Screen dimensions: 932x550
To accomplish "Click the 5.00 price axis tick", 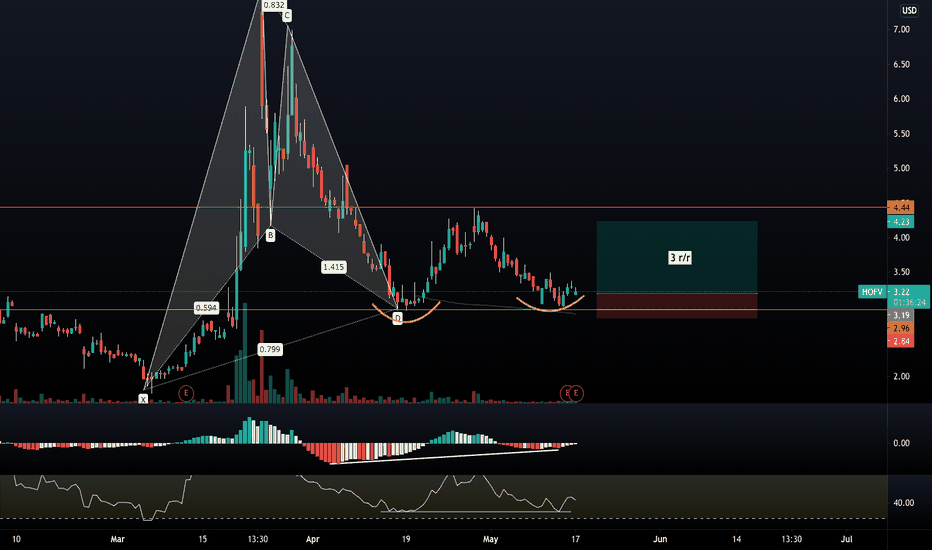I will click(901, 168).
